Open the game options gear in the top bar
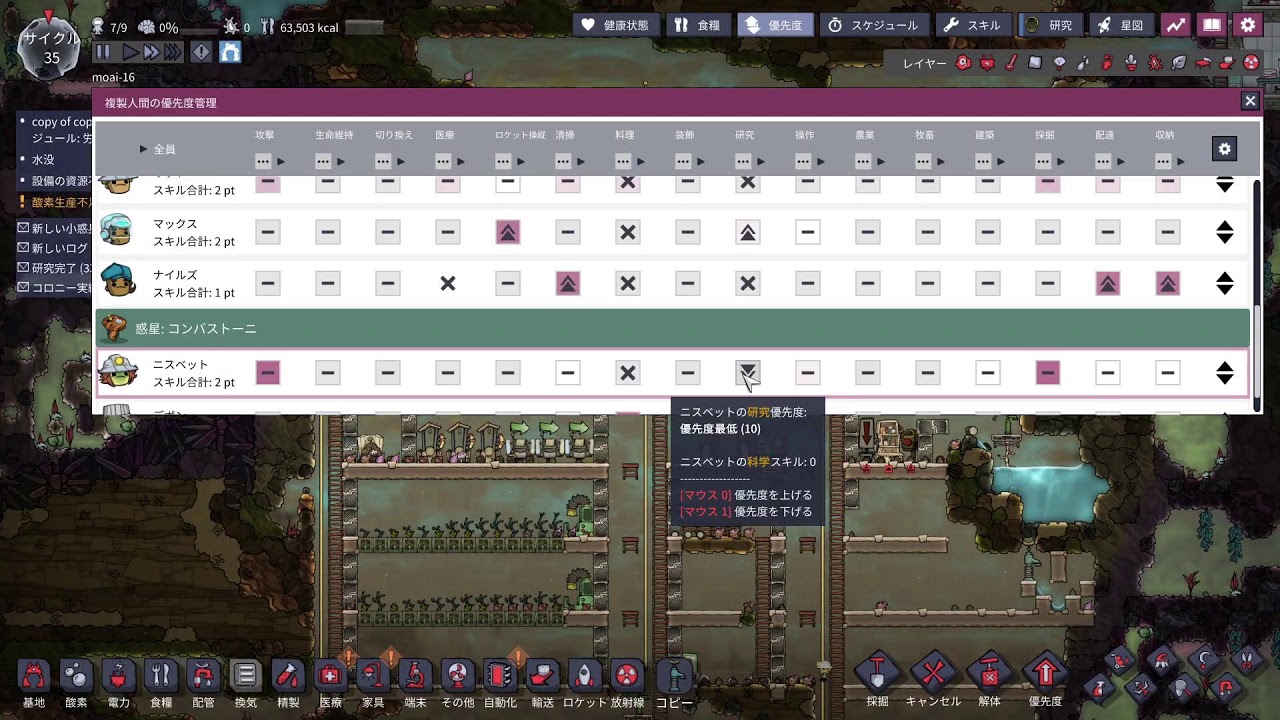Viewport: 1280px width, 720px height. point(1247,25)
